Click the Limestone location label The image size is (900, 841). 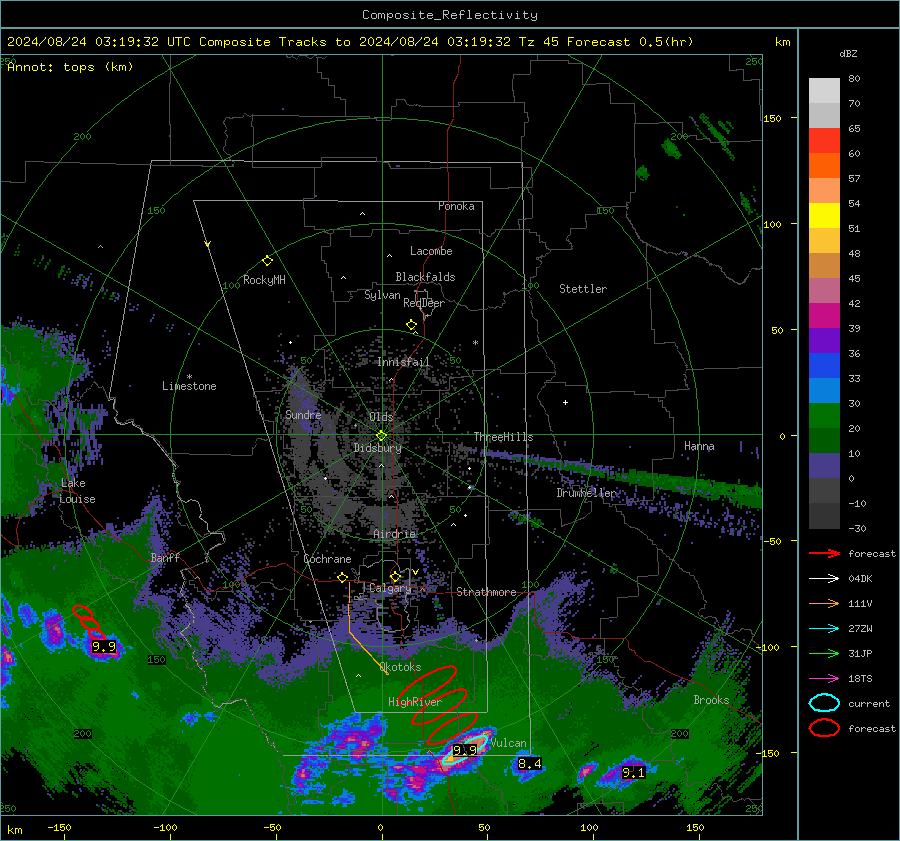point(189,386)
